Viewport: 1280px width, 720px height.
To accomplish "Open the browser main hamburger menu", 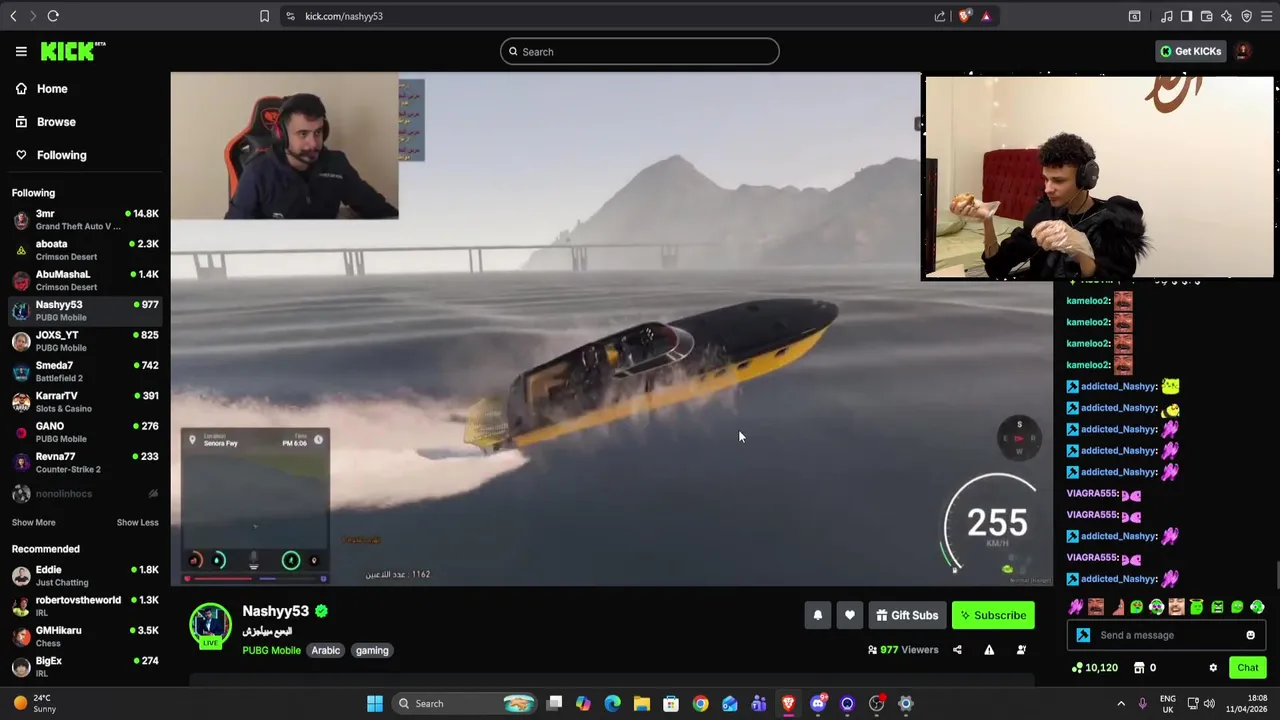I will click(x=1266, y=16).
